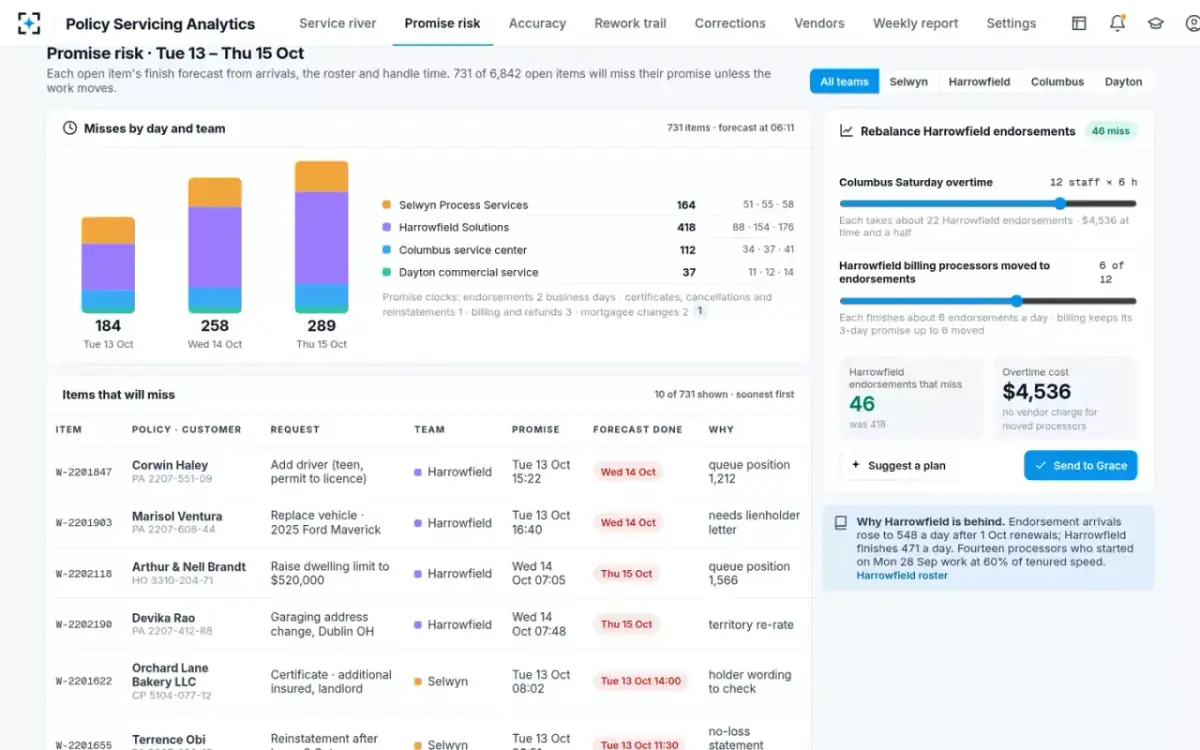Click the Suggest a plan button
The height and width of the screenshot is (750, 1200).
tap(897, 465)
